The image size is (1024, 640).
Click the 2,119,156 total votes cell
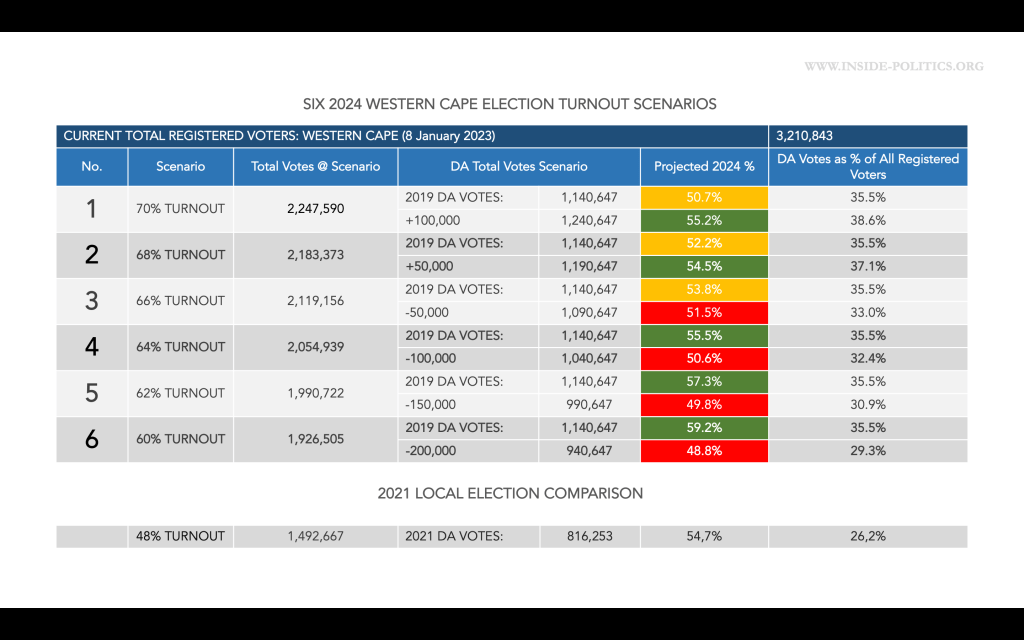(x=316, y=301)
